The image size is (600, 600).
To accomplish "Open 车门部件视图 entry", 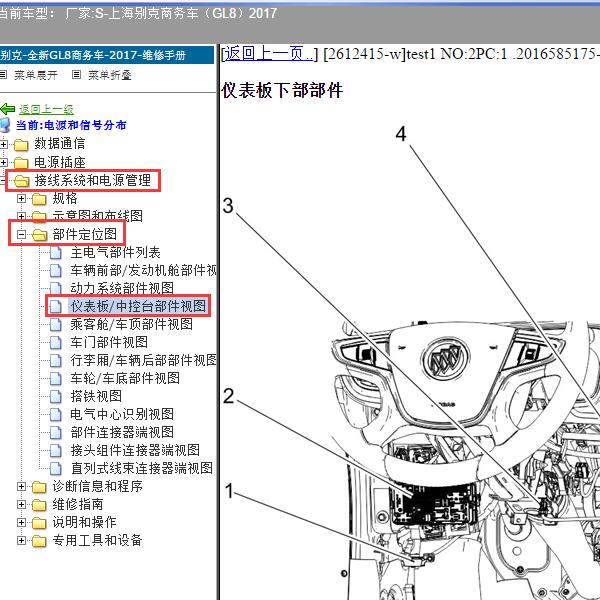I will [x=109, y=342].
